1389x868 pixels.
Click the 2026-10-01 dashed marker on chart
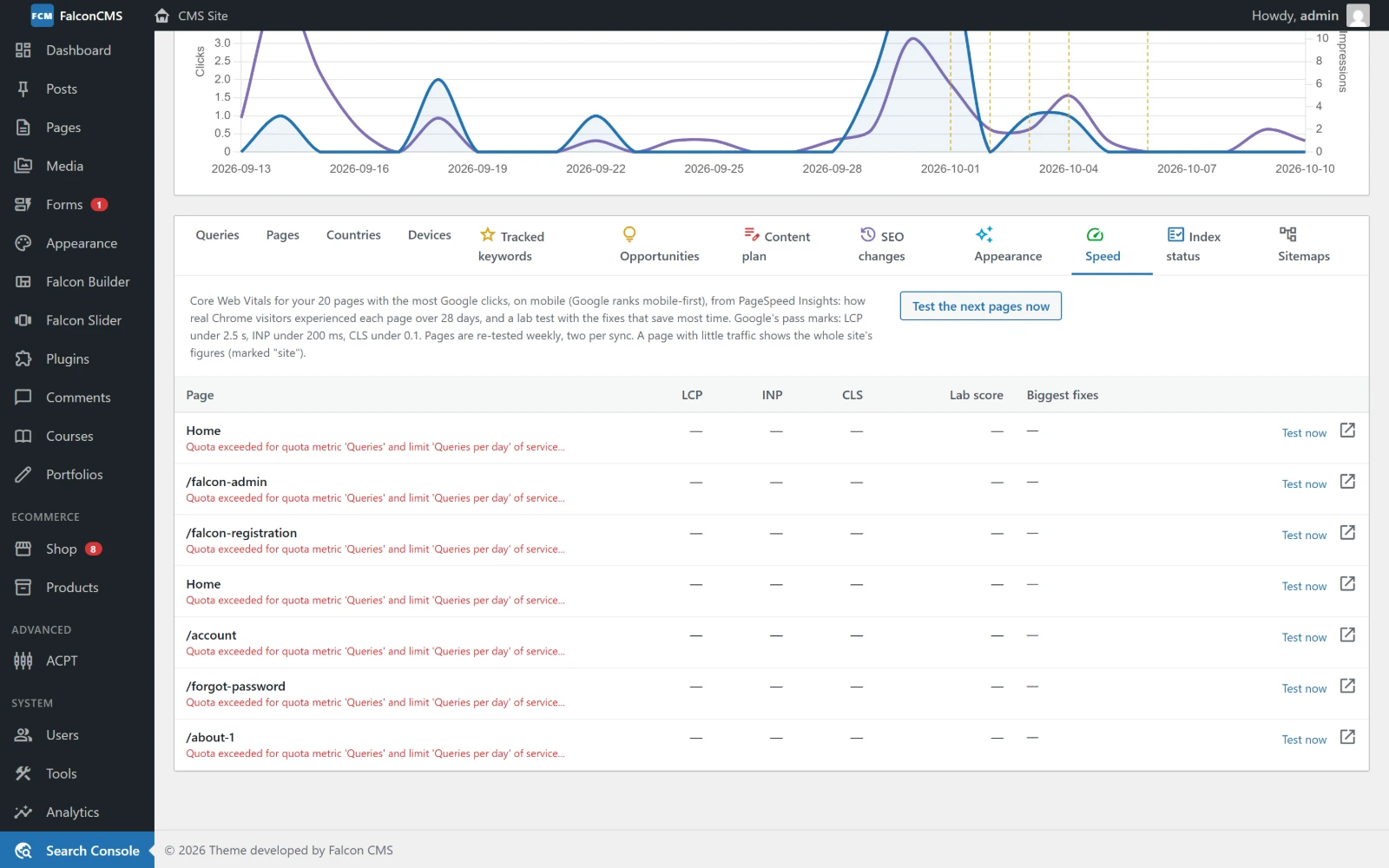951,91
